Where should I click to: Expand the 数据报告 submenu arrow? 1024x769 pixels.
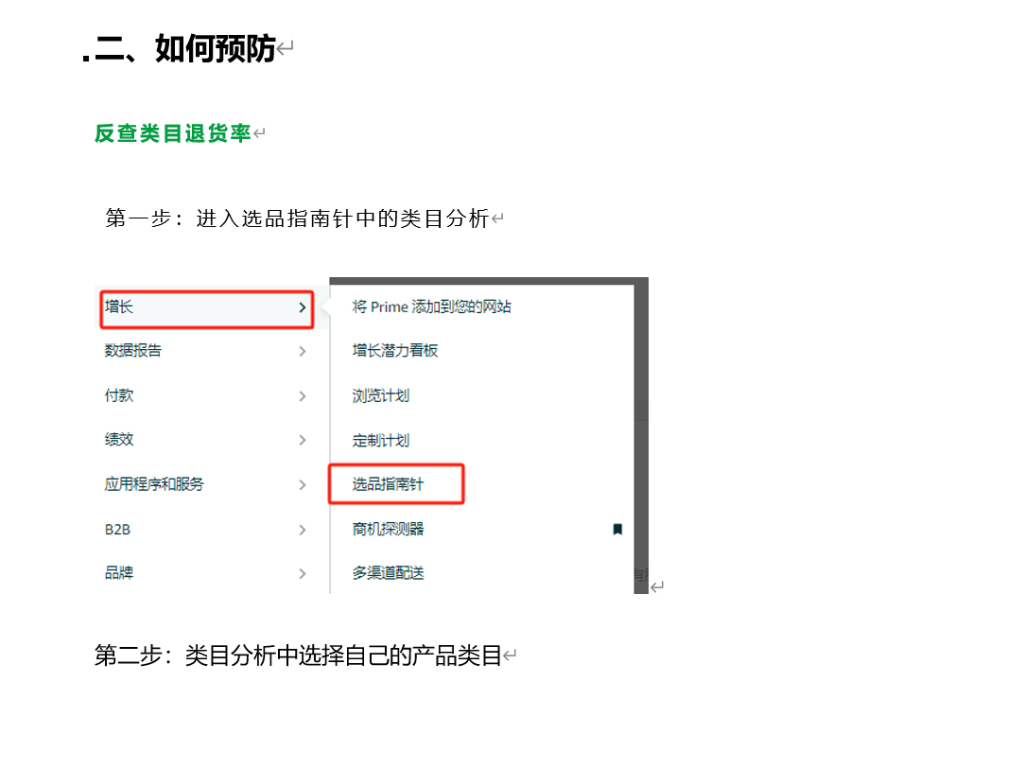tap(302, 352)
